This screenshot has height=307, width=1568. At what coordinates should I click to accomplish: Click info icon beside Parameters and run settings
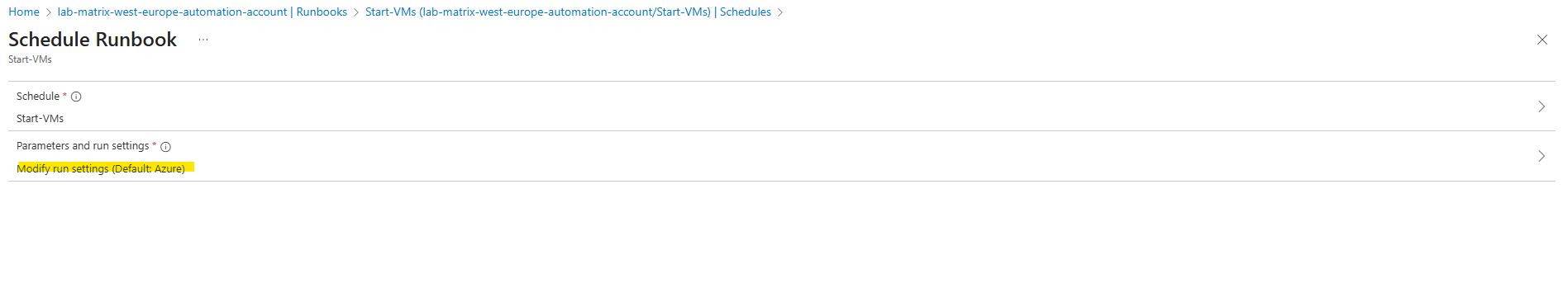(x=165, y=147)
